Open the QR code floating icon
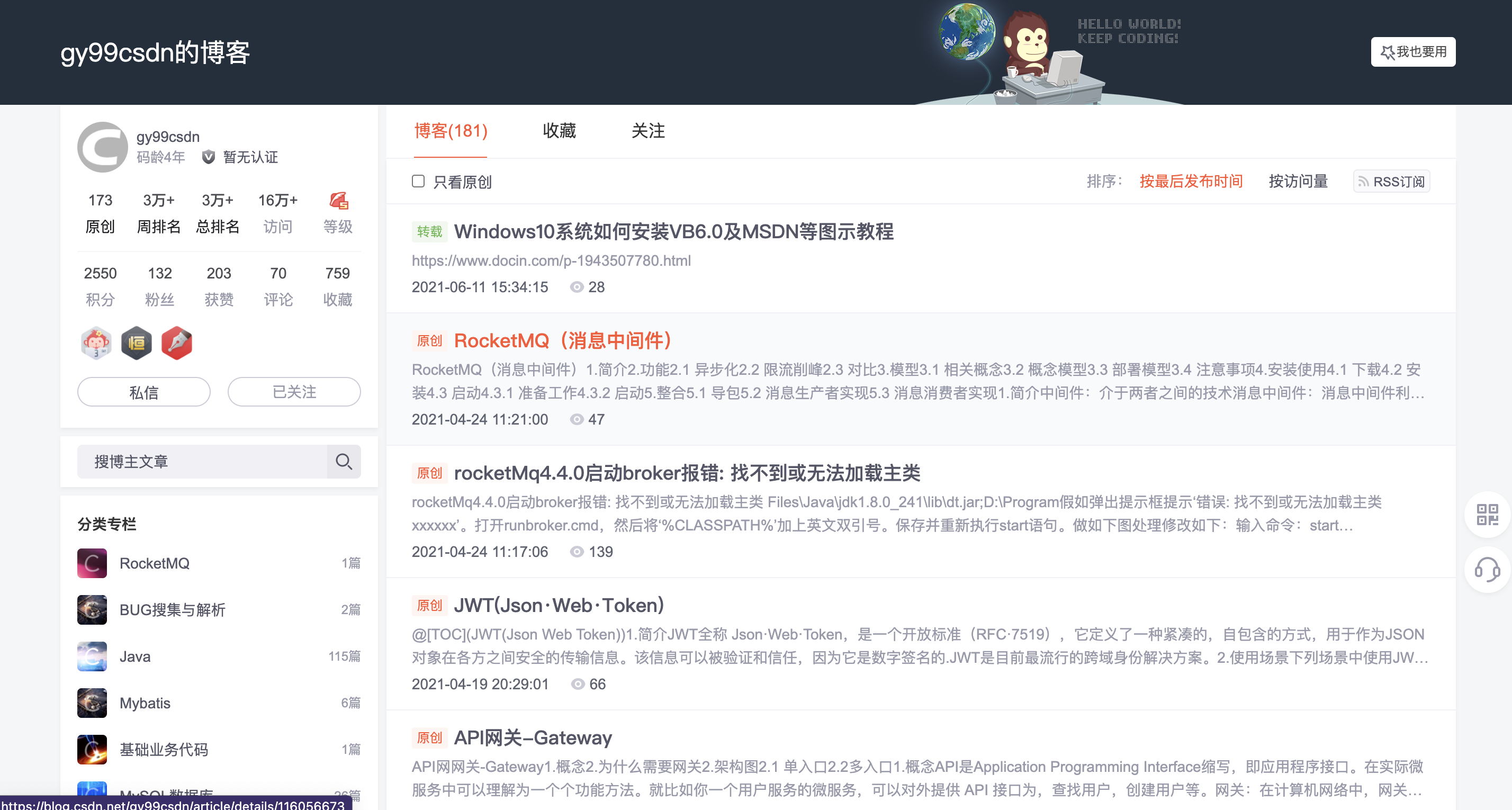Viewport: 1512px width, 810px height. (1487, 515)
